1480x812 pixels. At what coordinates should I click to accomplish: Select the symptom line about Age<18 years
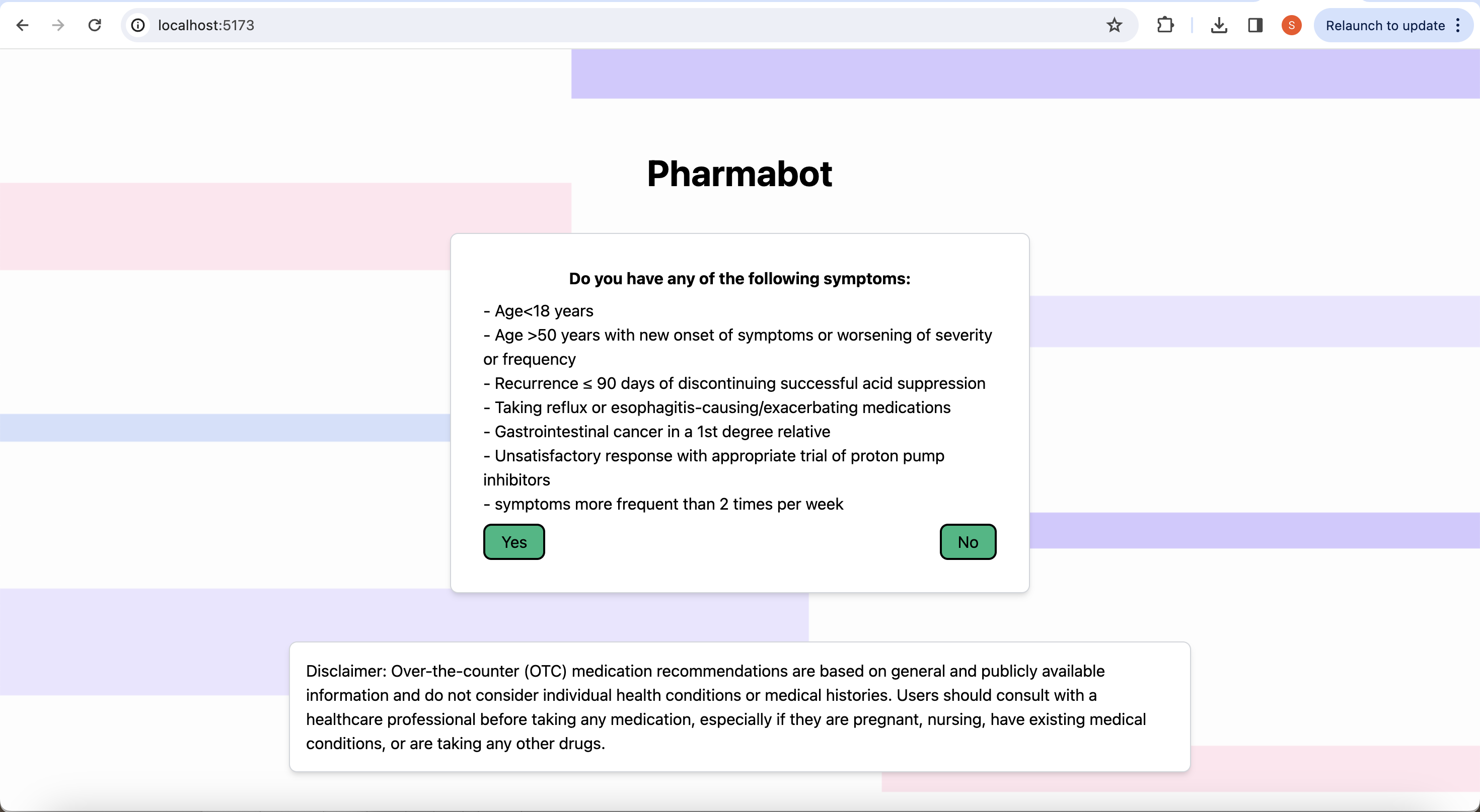[x=538, y=311]
